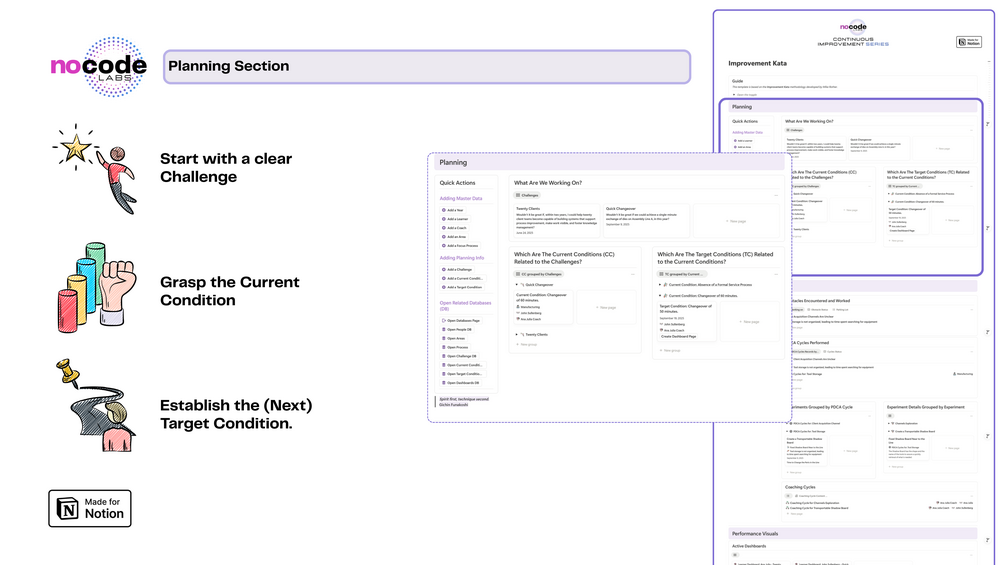Click the database icon beside Open Dashboards DB
1005x565 pixels.
click(x=444, y=383)
